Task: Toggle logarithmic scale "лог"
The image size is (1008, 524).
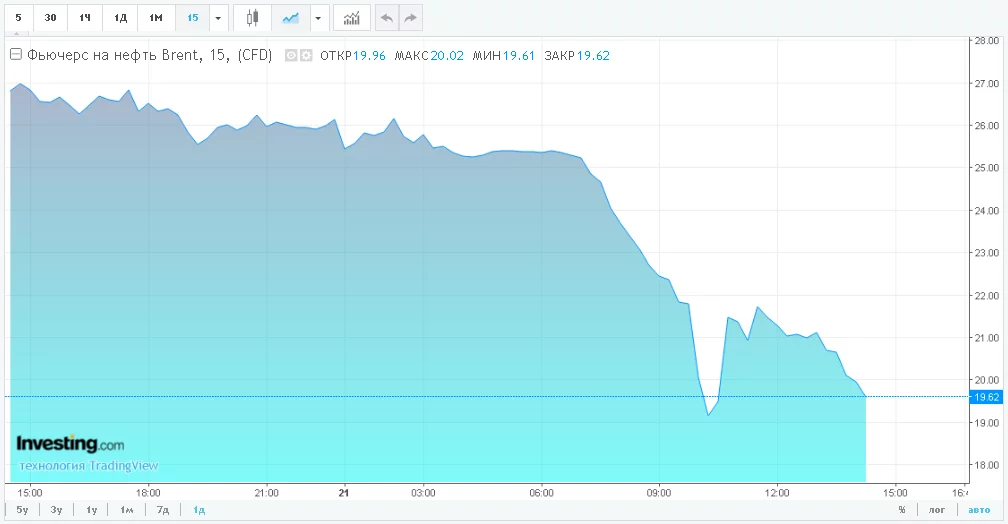Action: (937, 510)
